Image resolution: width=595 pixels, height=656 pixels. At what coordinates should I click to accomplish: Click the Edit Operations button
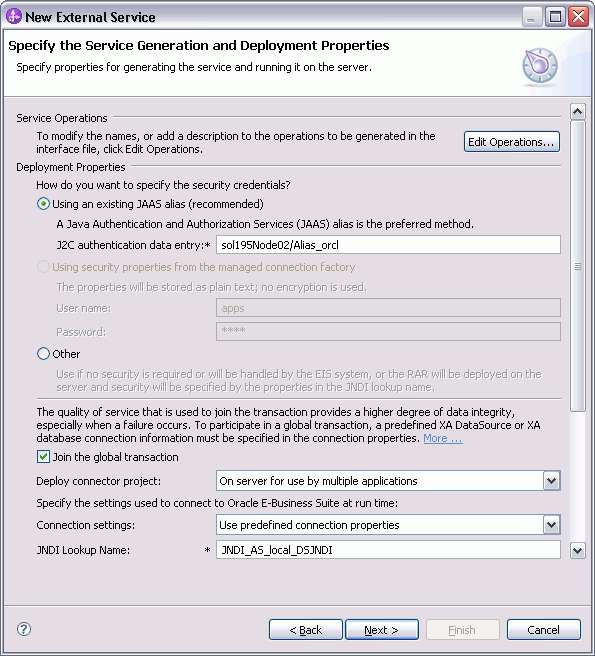pyautogui.click(x=512, y=142)
